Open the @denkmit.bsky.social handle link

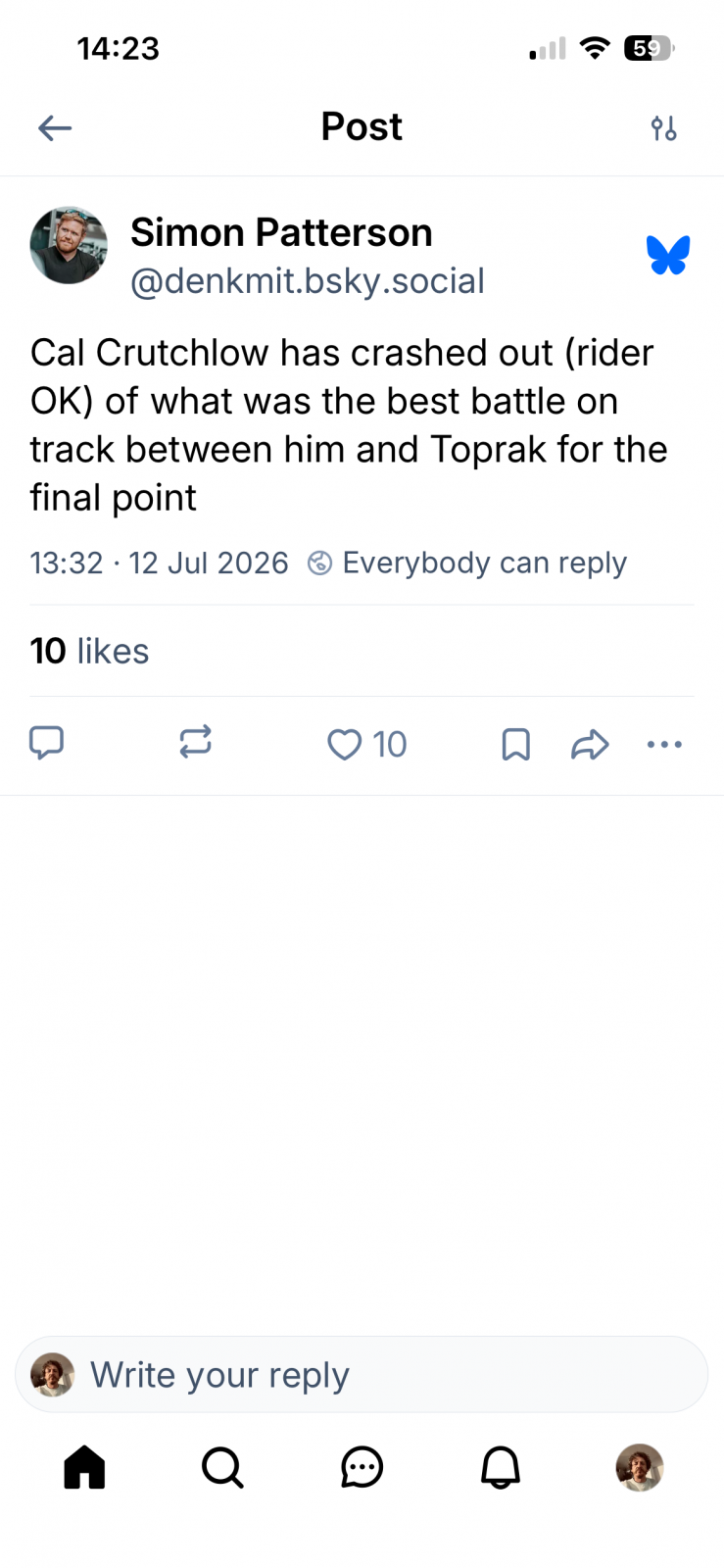pos(308,281)
